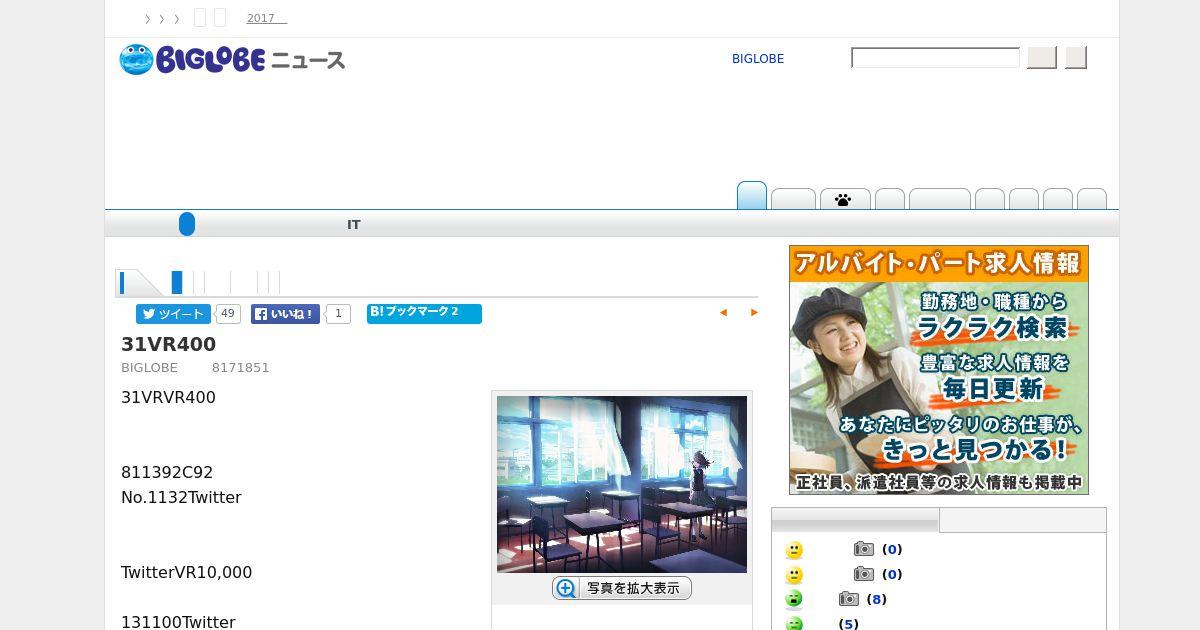Image resolution: width=1200 pixels, height=630 pixels.
Task: Click into the header search input field
Action: coord(935,58)
